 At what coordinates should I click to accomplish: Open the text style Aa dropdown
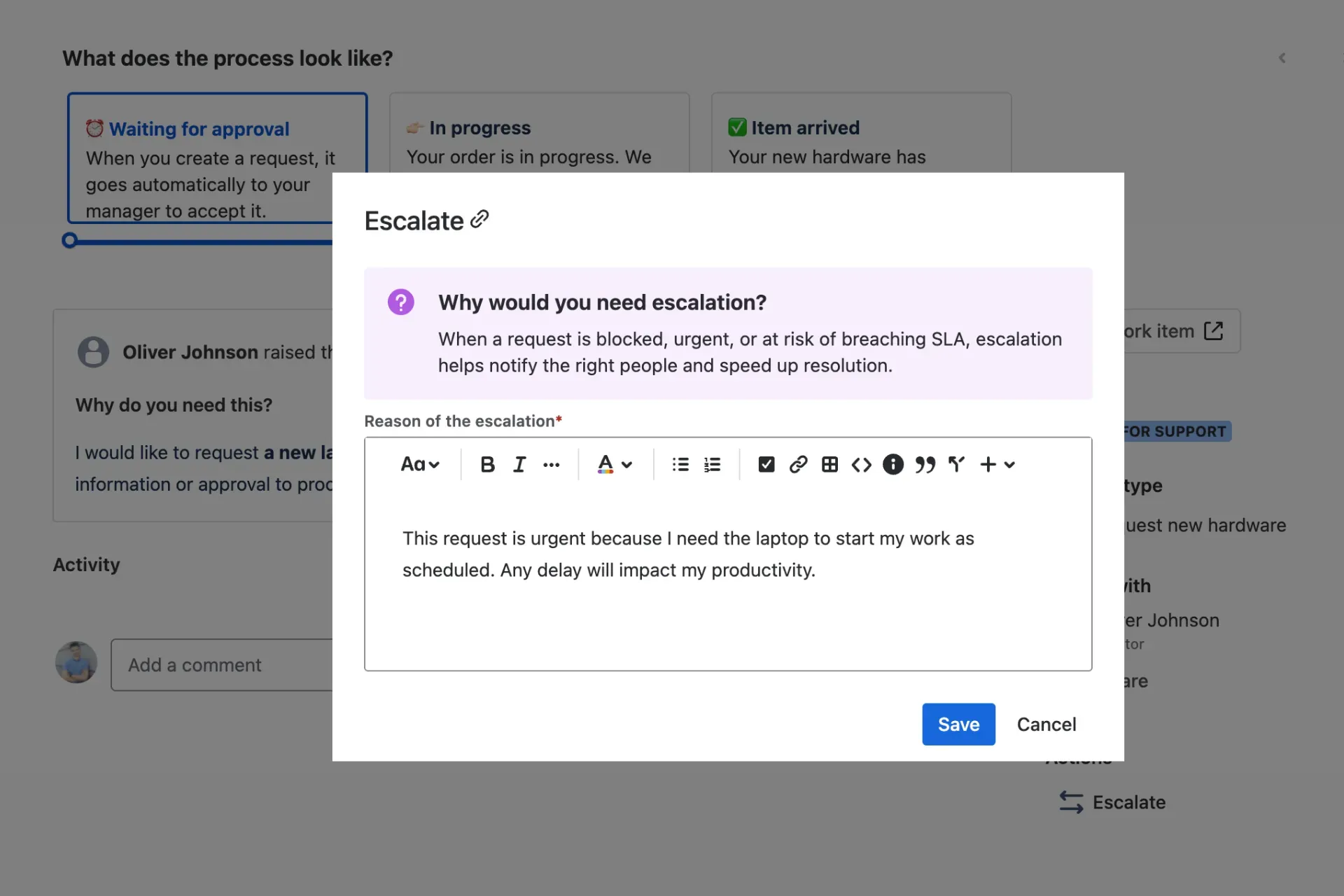[x=420, y=464]
